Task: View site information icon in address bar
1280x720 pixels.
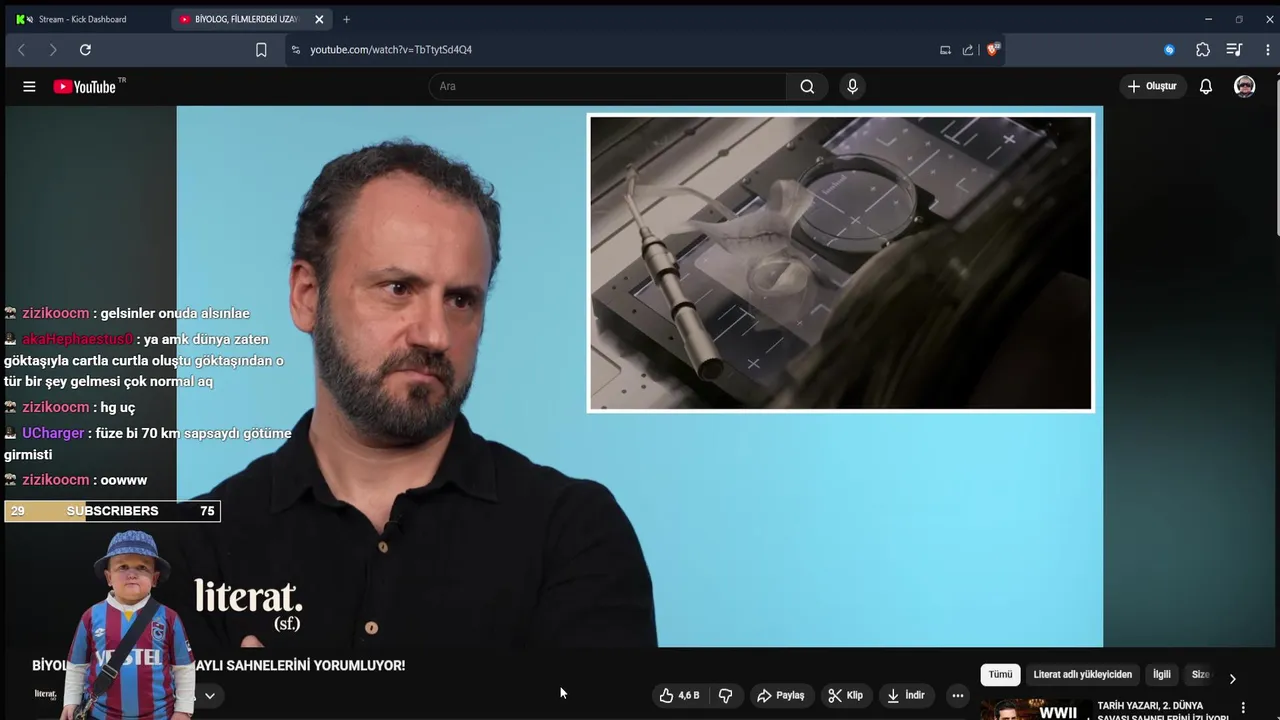Action: coord(295,50)
